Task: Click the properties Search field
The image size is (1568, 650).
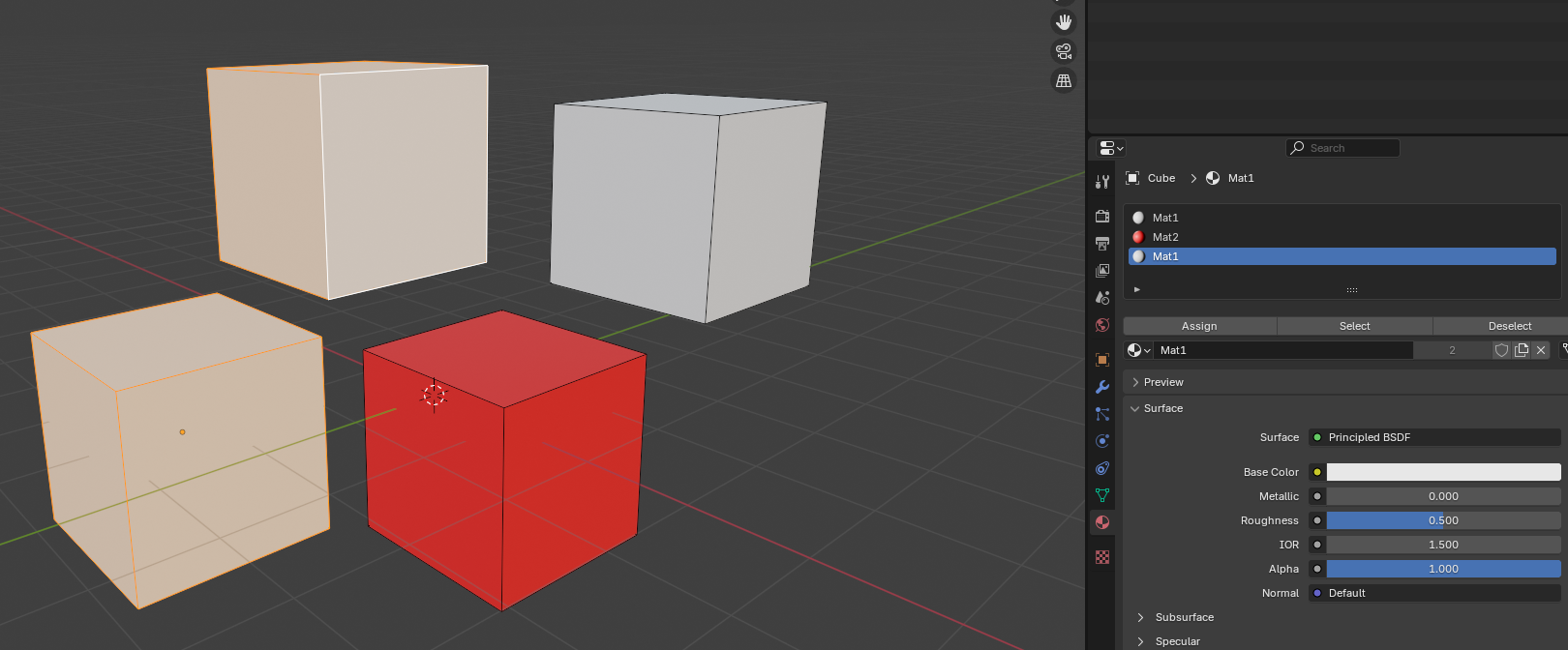Action: [x=1342, y=148]
